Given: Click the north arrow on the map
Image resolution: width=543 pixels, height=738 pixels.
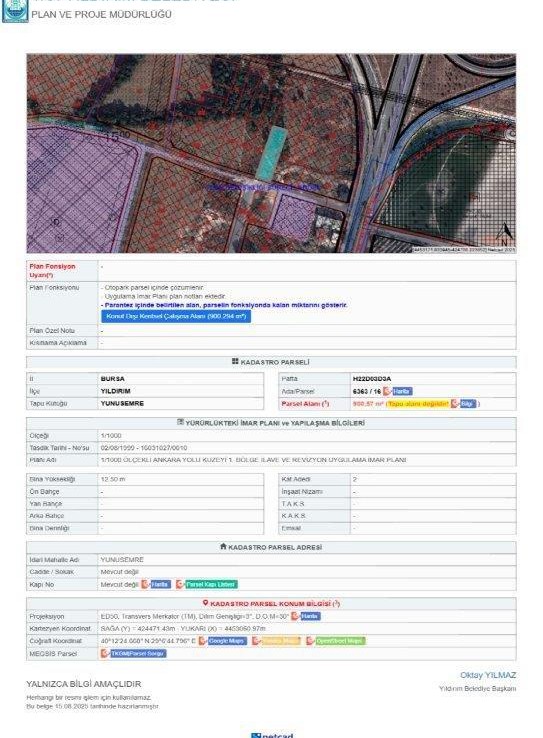Looking at the screenshot, I should [504, 234].
